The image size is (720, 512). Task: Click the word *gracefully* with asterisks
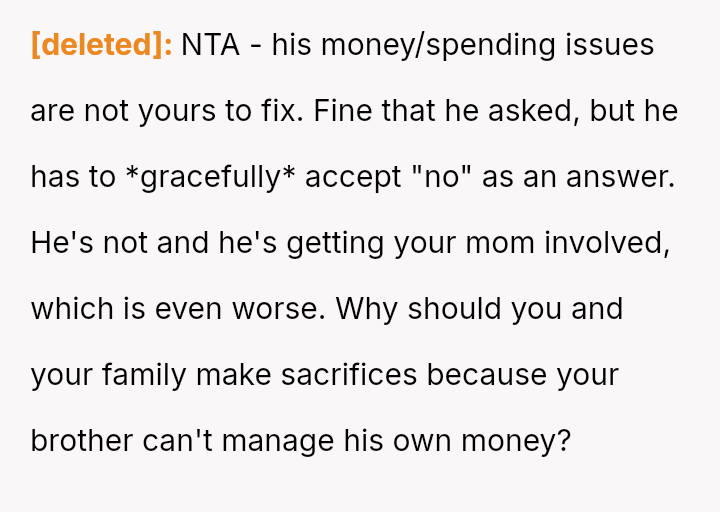point(210,177)
